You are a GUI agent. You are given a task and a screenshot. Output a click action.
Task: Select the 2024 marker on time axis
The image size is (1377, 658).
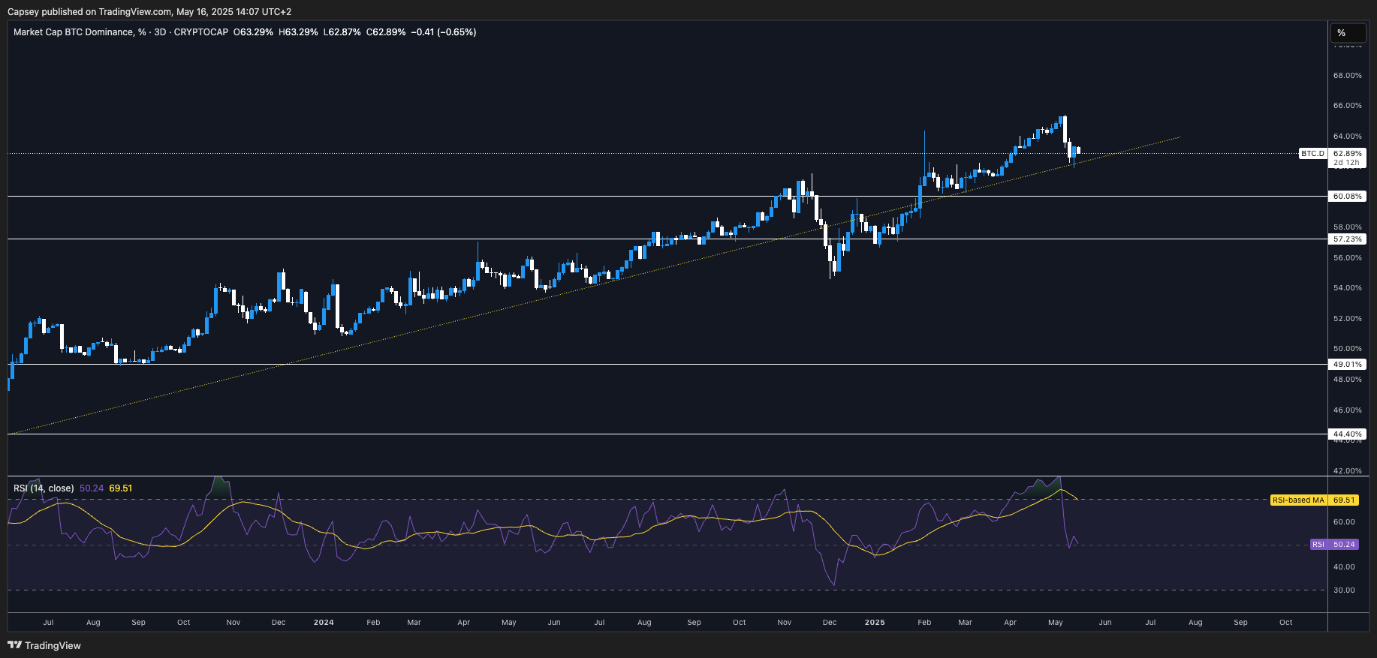(x=323, y=621)
